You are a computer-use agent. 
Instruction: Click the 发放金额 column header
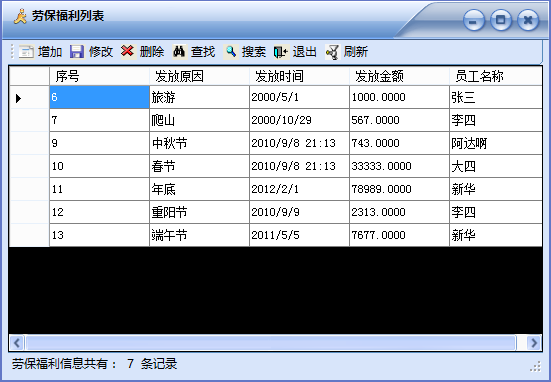pos(400,76)
